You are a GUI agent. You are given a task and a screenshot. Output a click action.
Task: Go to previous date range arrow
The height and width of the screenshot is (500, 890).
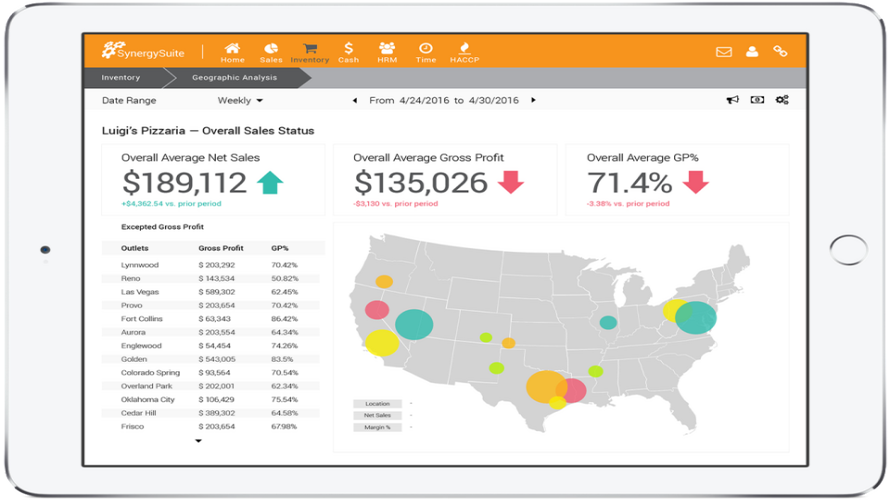click(355, 100)
